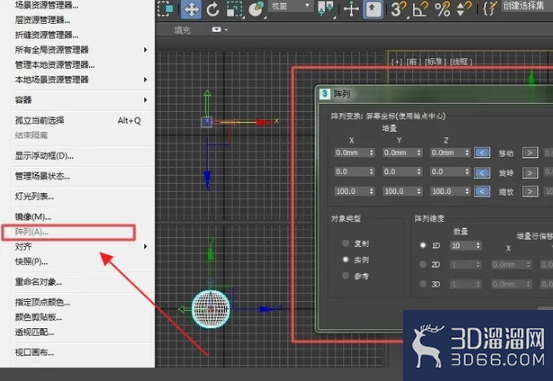This screenshot has width=553, height=381.
Task: Choose the Select and Scale tool
Action: [x=235, y=9]
